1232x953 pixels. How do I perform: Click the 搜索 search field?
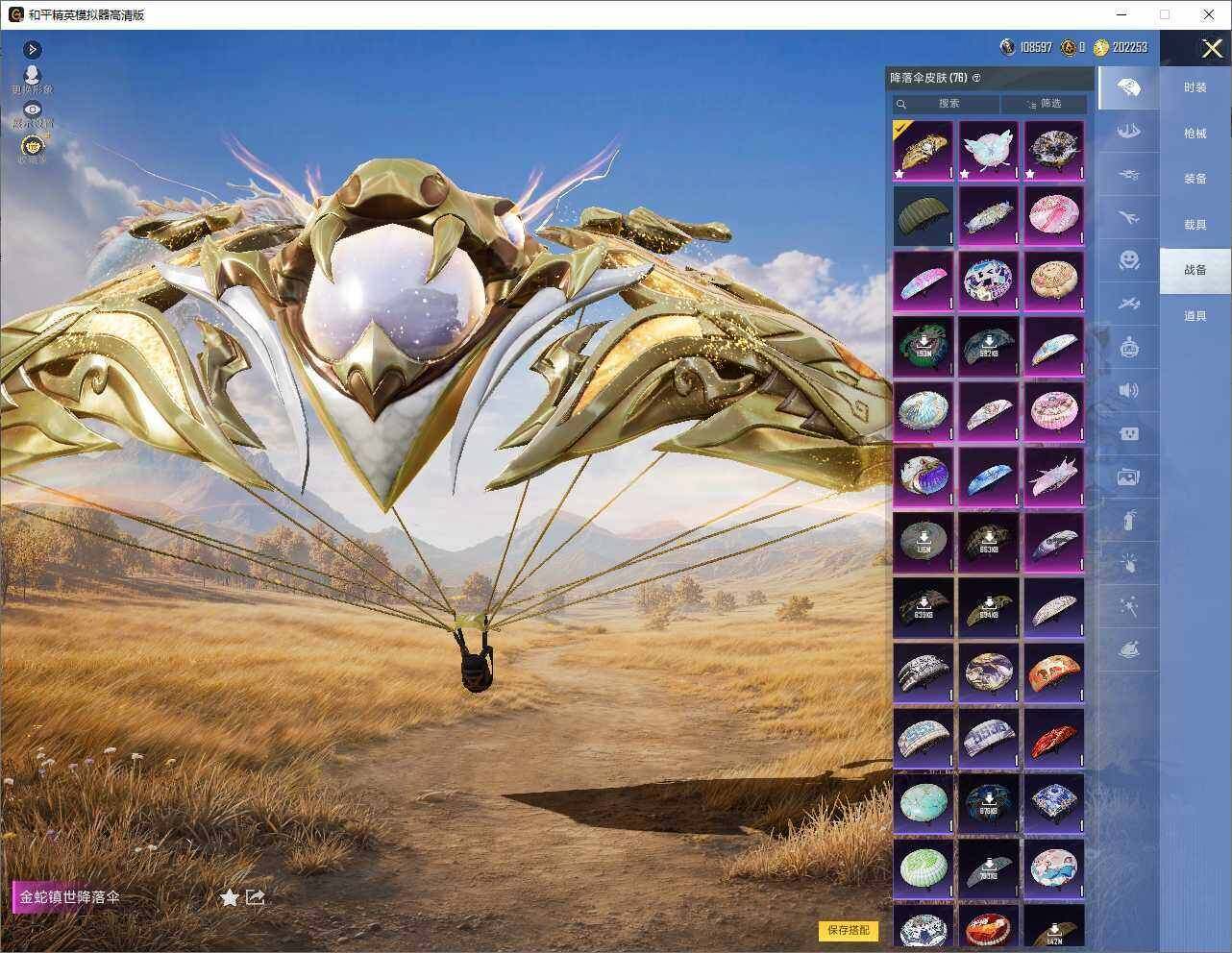click(947, 104)
